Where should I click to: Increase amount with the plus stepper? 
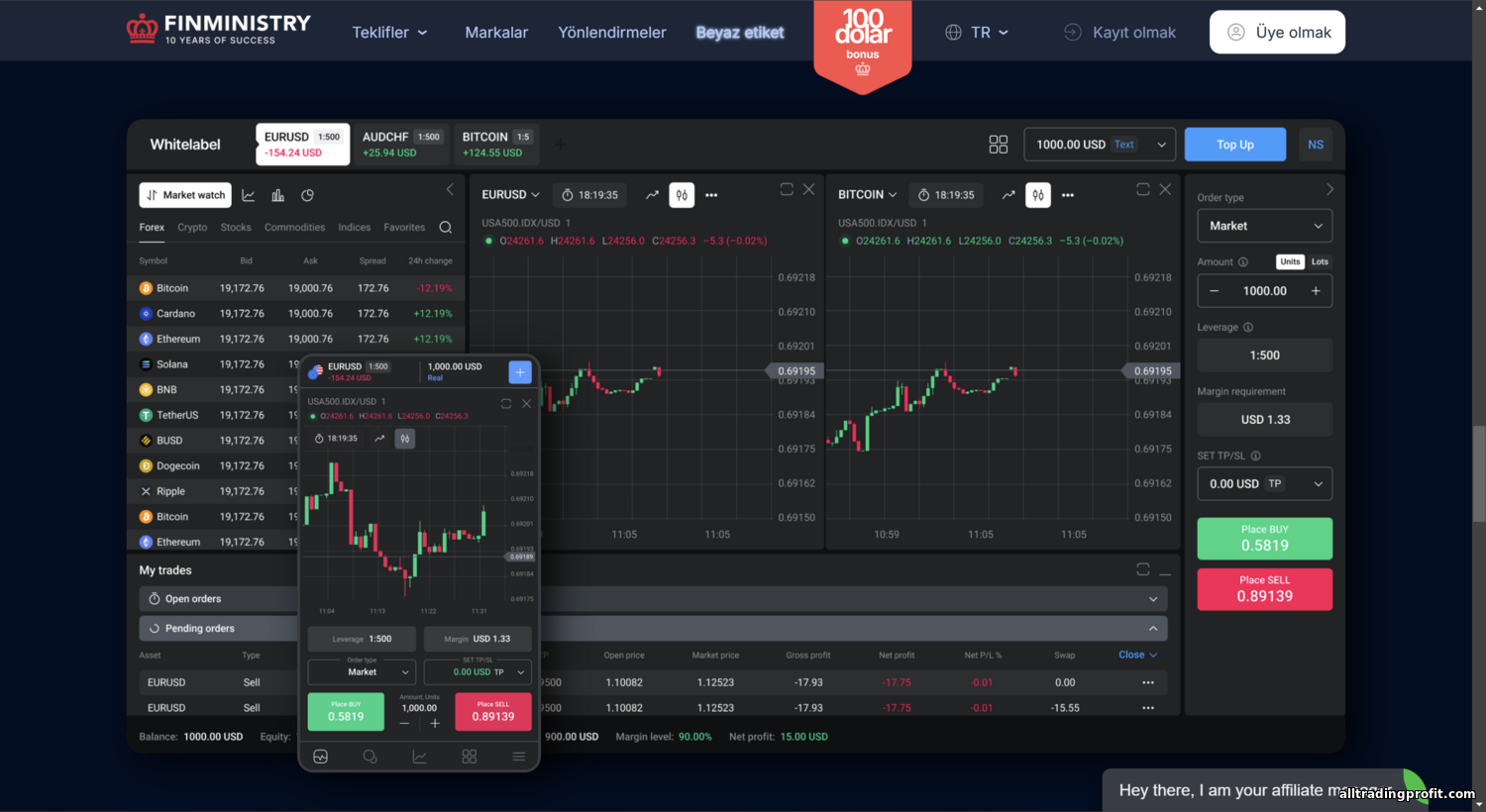click(x=1316, y=291)
